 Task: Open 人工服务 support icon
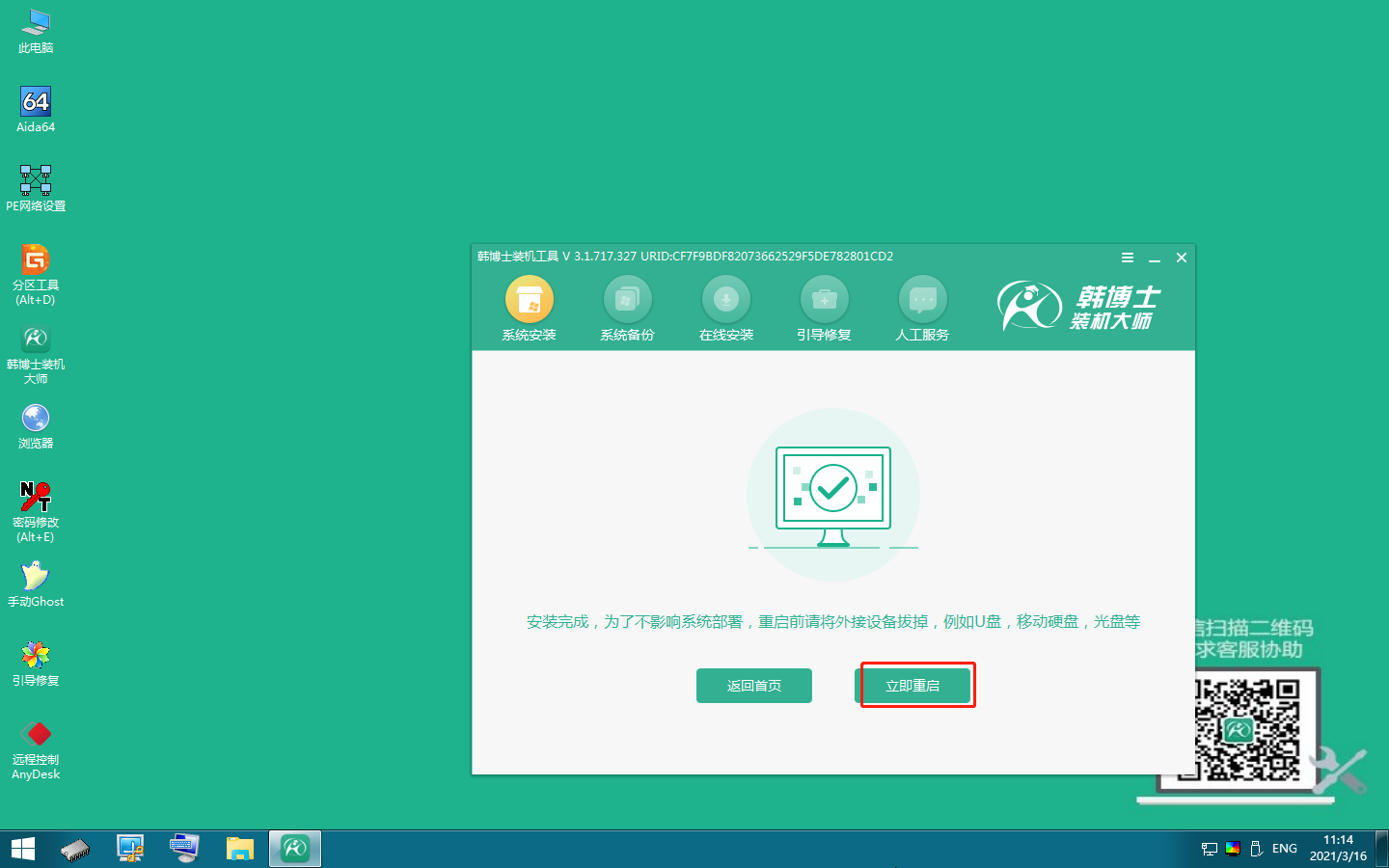pyautogui.click(x=922, y=301)
